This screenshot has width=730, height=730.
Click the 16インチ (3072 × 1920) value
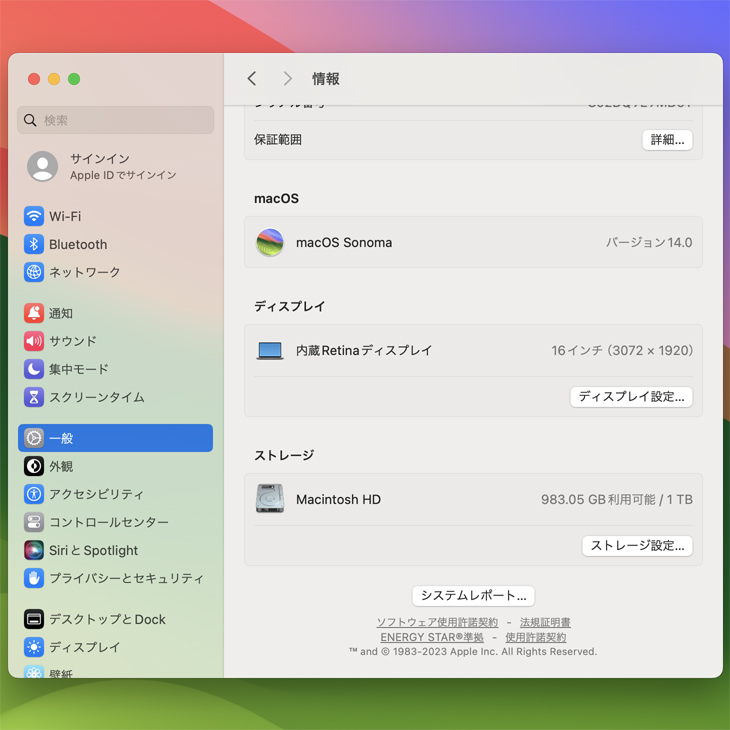(x=622, y=351)
